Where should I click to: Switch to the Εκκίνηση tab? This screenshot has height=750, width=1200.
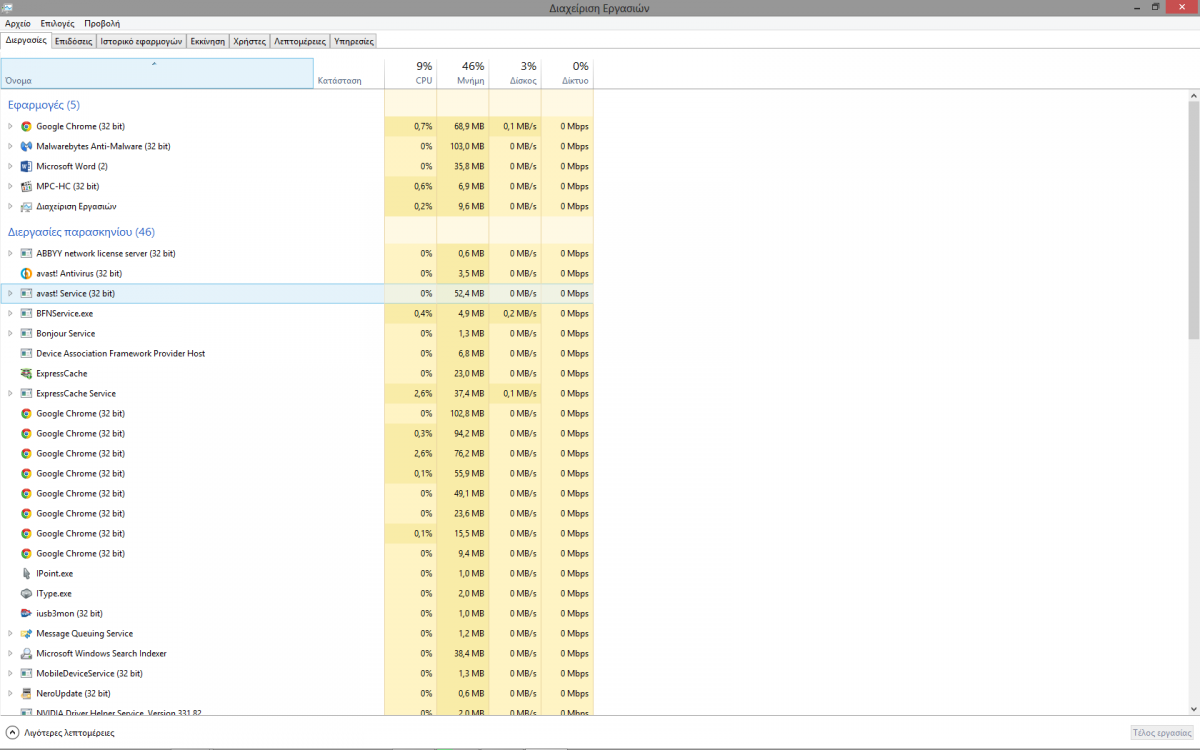point(208,42)
